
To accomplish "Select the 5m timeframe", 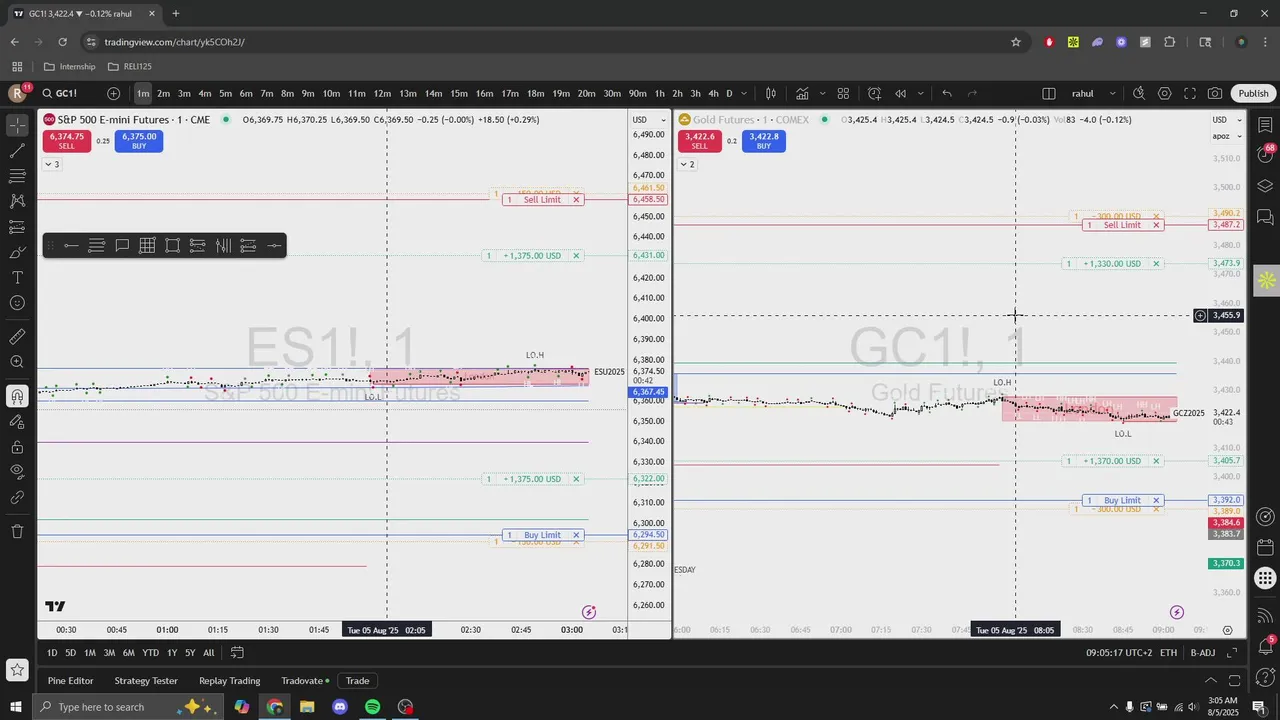I will (225, 93).
